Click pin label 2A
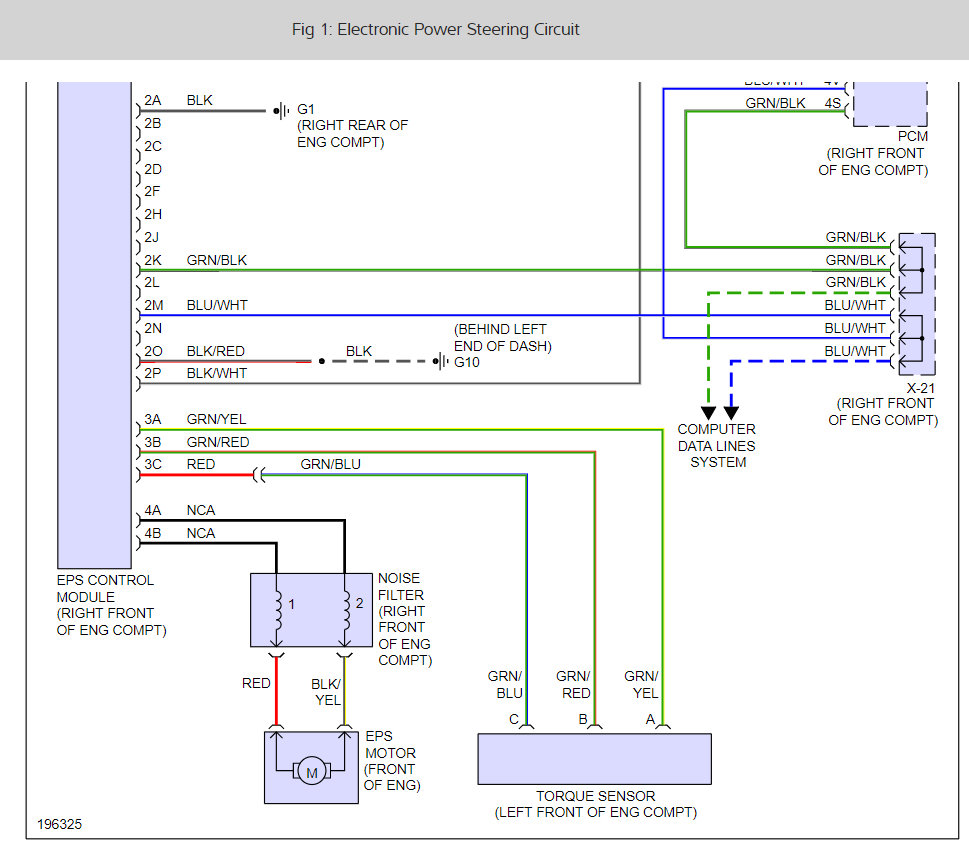Image resolution: width=969 pixels, height=853 pixels. pos(153,100)
